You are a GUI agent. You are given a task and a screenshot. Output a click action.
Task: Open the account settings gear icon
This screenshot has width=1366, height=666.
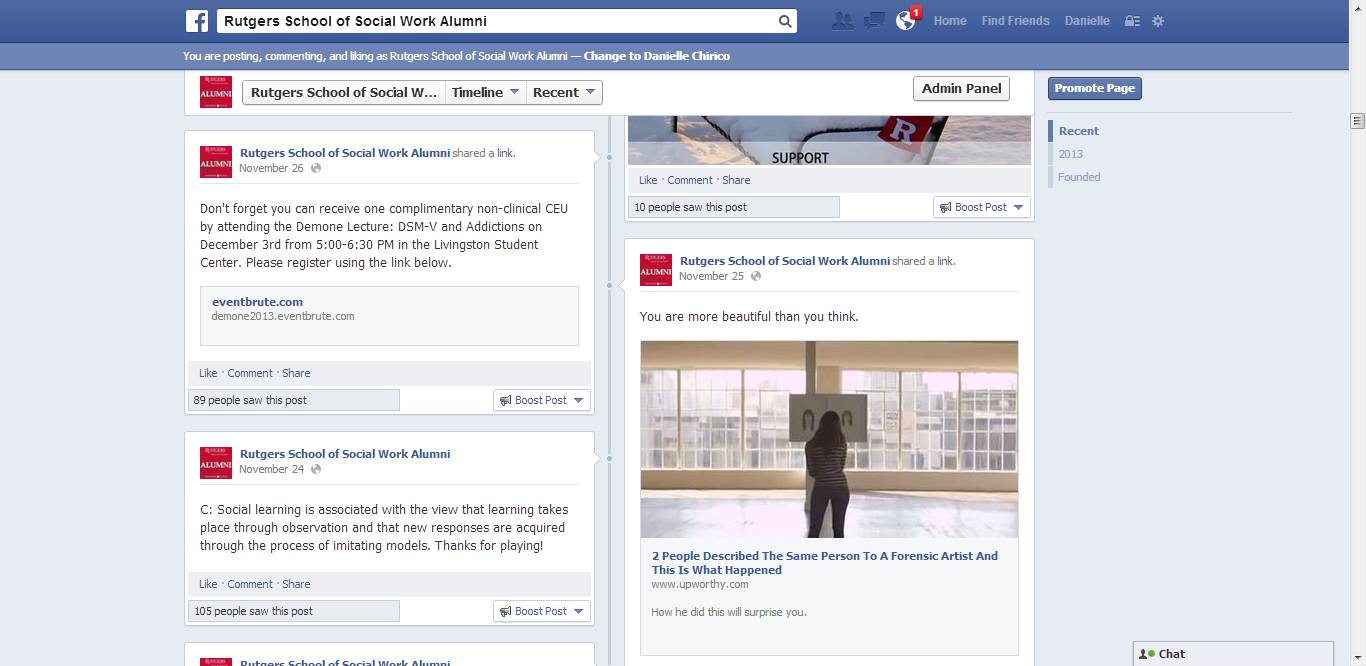[x=1158, y=21]
